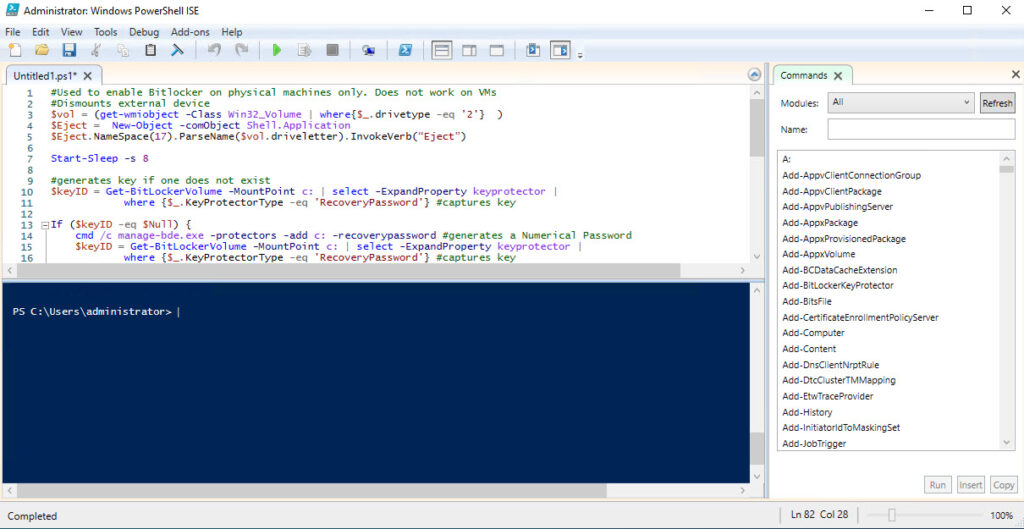The height and width of the screenshot is (529, 1024).
Task: Click the Cut scissors icon
Action: coord(96,50)
